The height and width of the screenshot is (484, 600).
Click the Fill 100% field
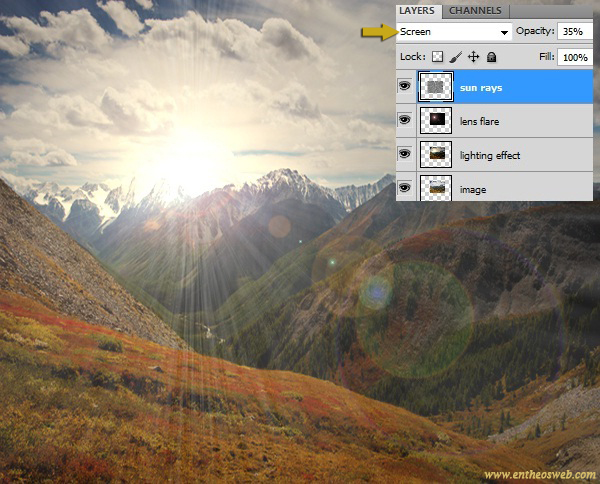(575, 57)
